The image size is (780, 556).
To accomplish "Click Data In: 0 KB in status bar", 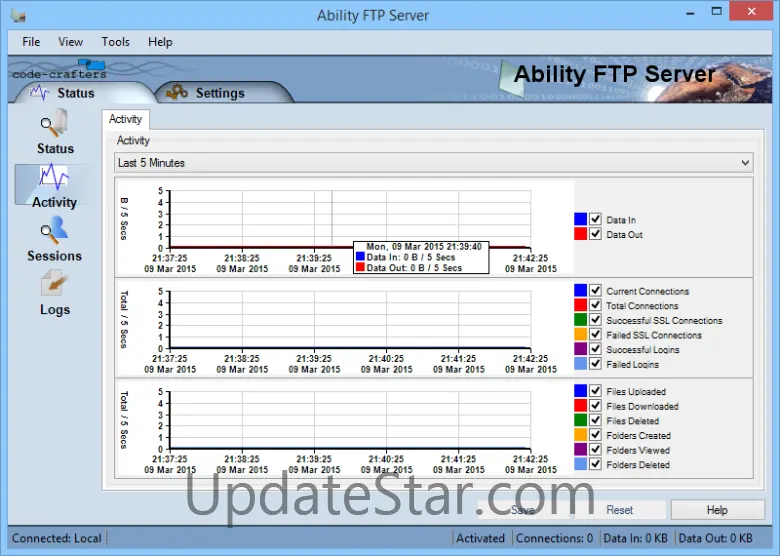I will 635,538.
